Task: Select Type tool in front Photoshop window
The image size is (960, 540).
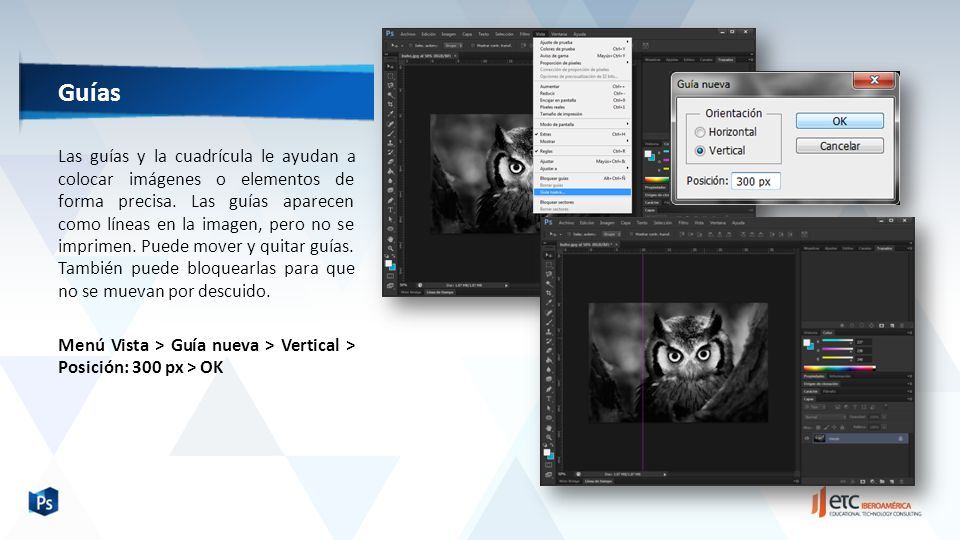Action: 549,399
